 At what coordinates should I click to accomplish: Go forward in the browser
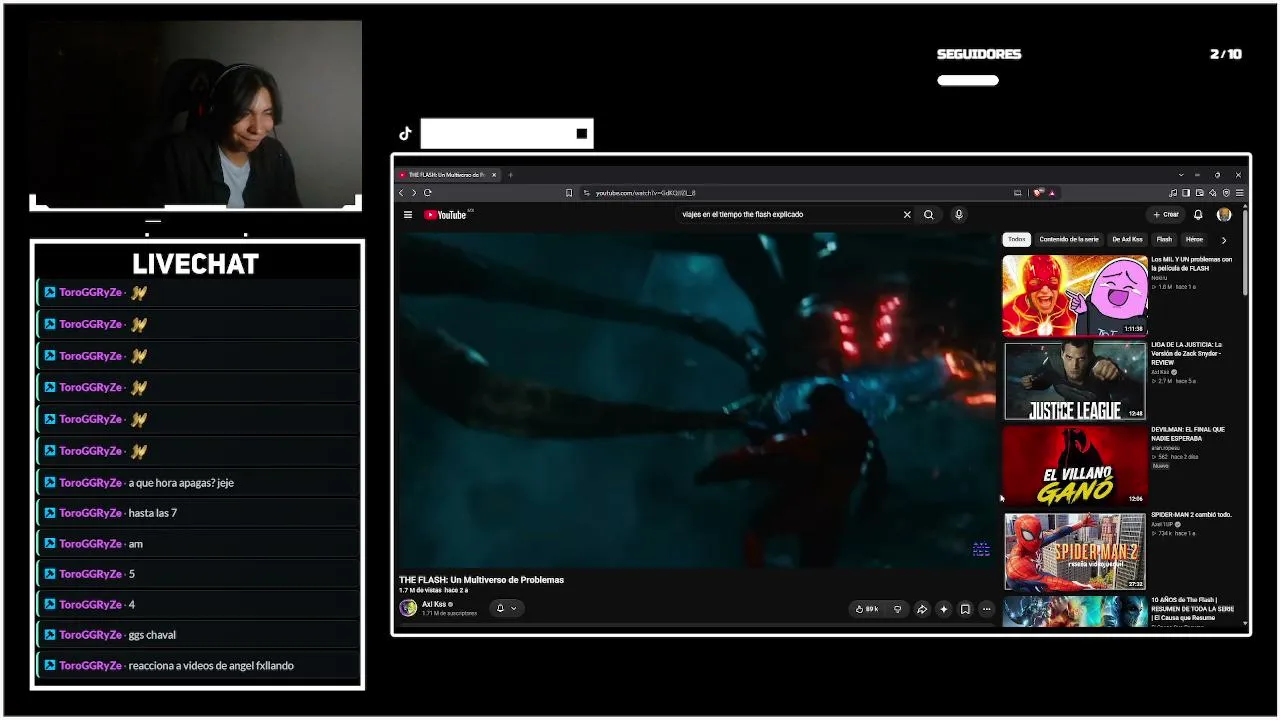coord(414,193)
